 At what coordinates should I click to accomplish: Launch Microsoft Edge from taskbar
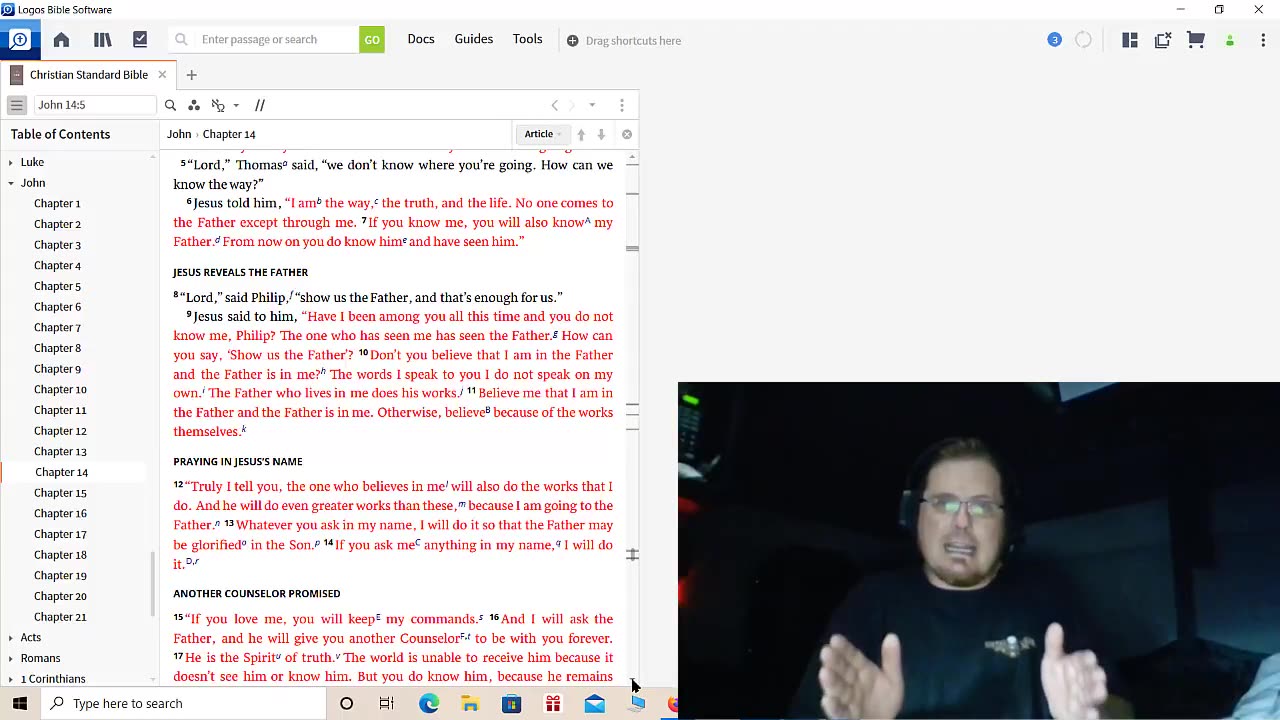(x=429, y=704)
